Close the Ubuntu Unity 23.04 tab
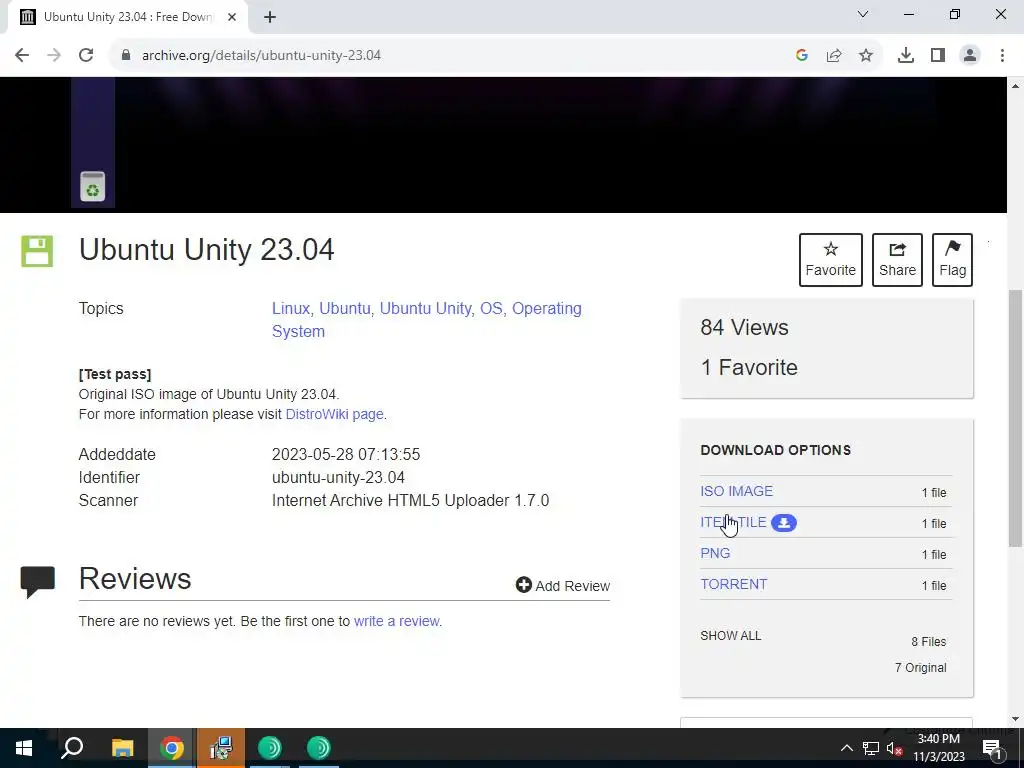Screen dimensions: 1024x768 232,17
